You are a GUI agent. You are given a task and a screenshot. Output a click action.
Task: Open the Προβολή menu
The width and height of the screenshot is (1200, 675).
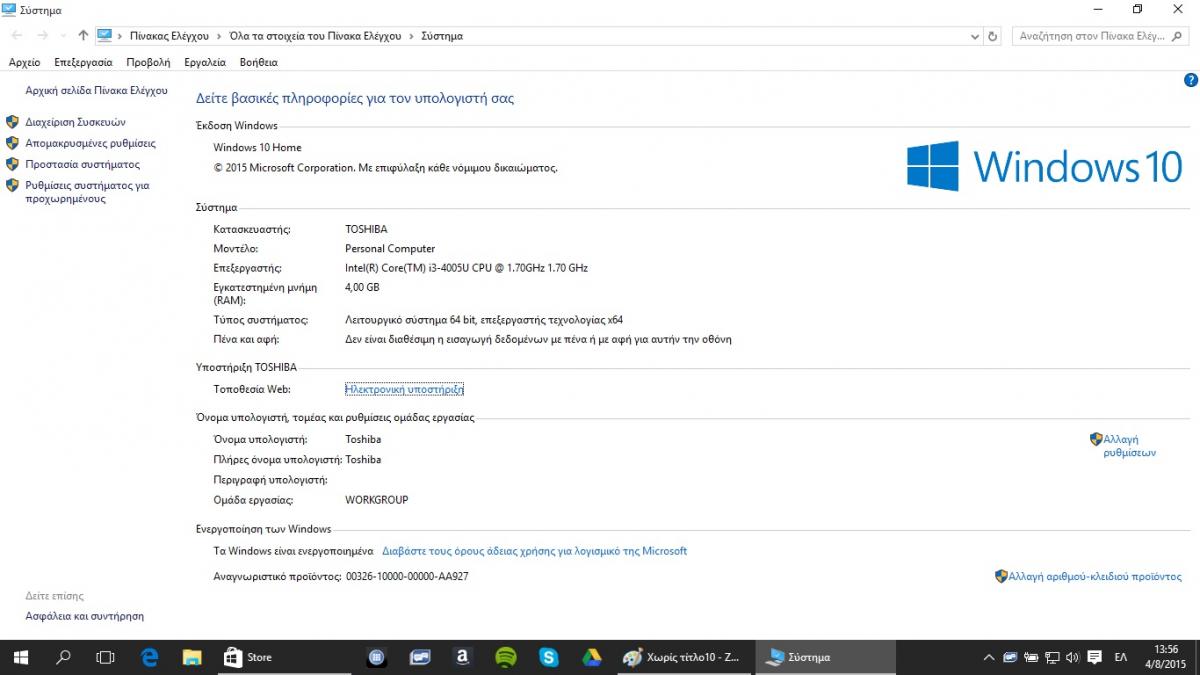(x=148, y=62)
